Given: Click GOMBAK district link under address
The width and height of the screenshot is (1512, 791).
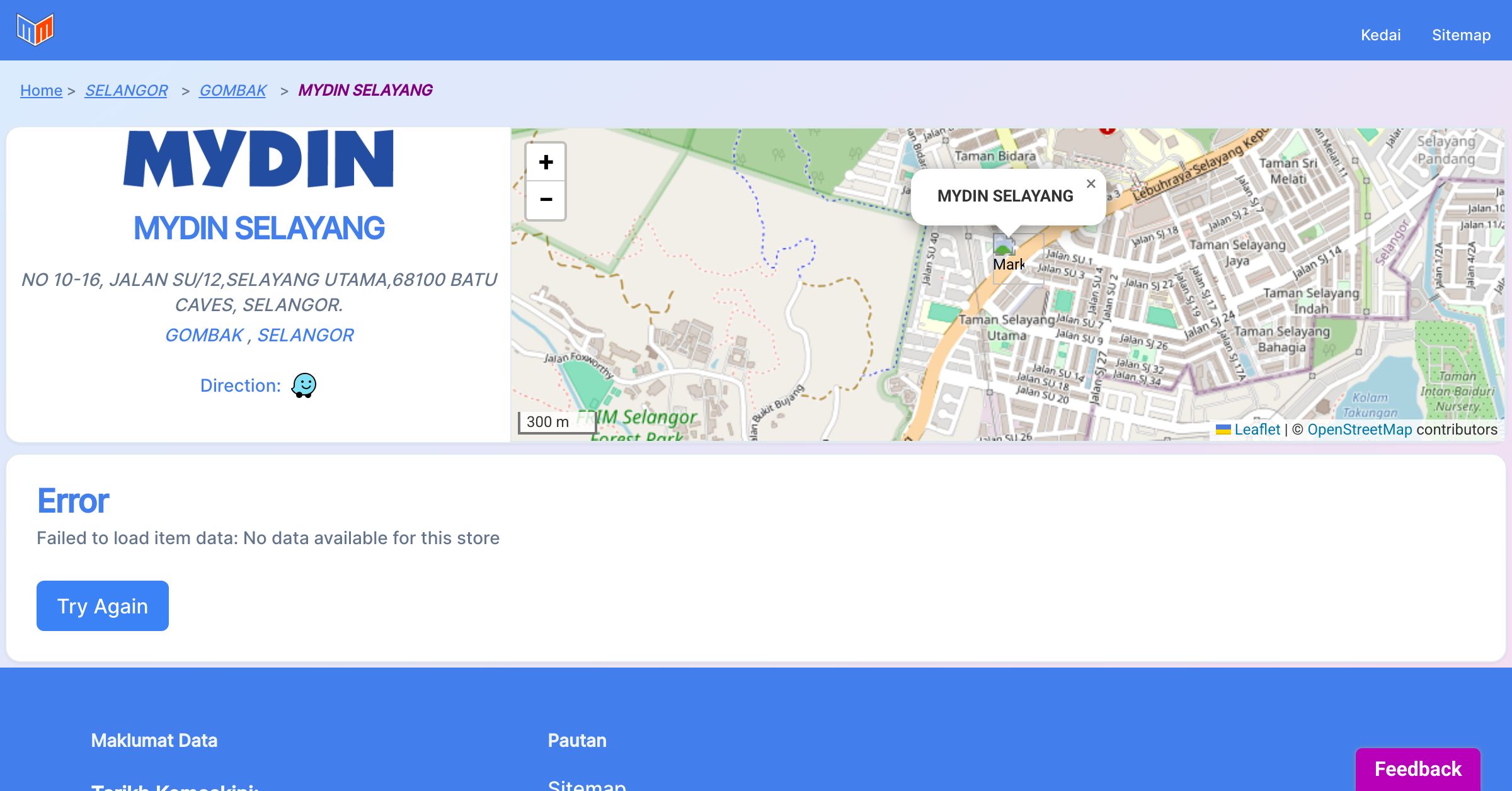Looking at the screenshot, I should (x=203, y=335).
